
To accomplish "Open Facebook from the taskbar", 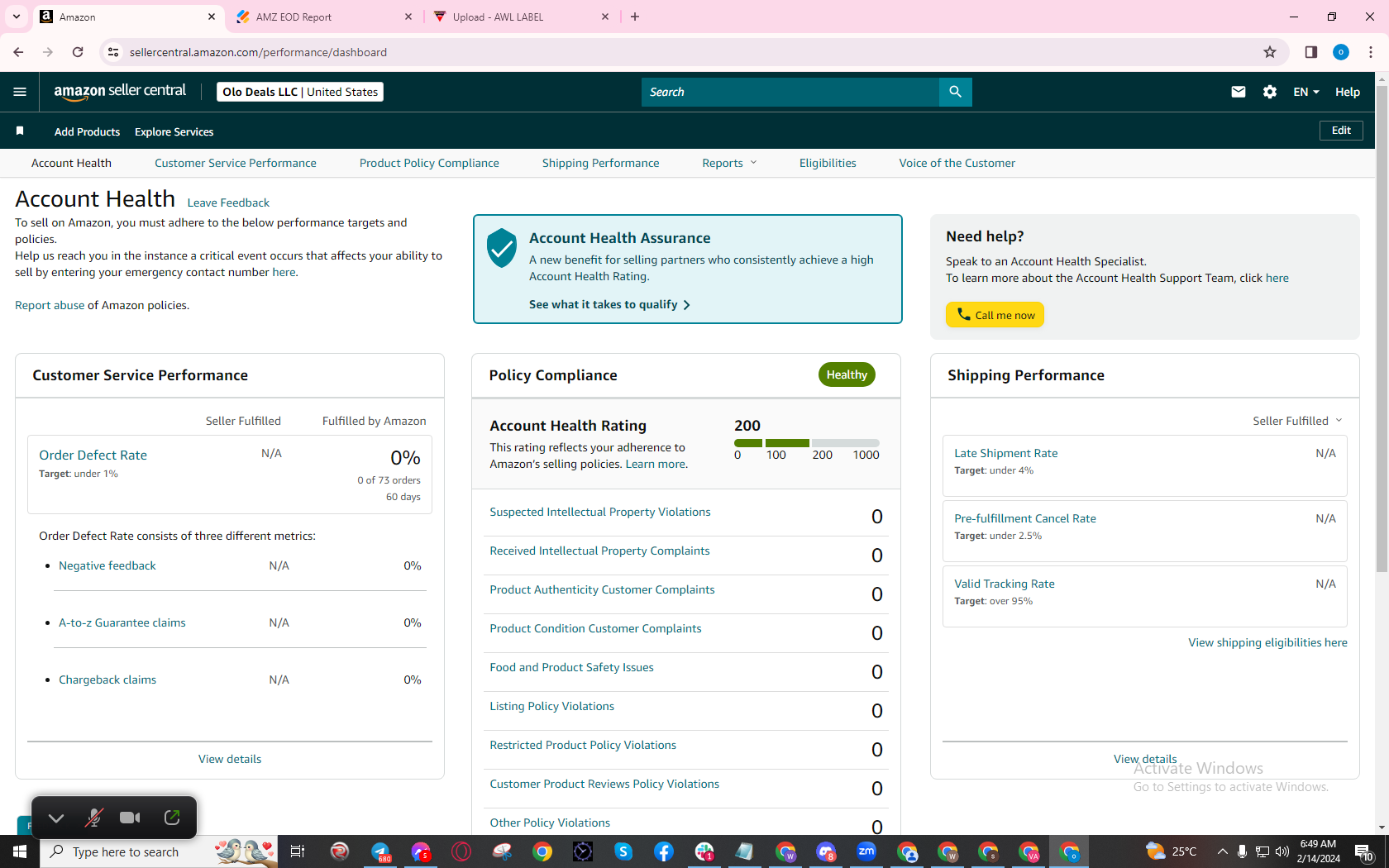I will pyautogui.click(x=664, y=851).
